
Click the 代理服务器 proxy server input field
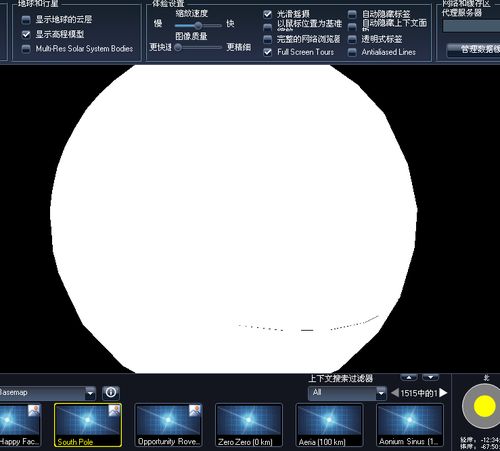(471, 26)
